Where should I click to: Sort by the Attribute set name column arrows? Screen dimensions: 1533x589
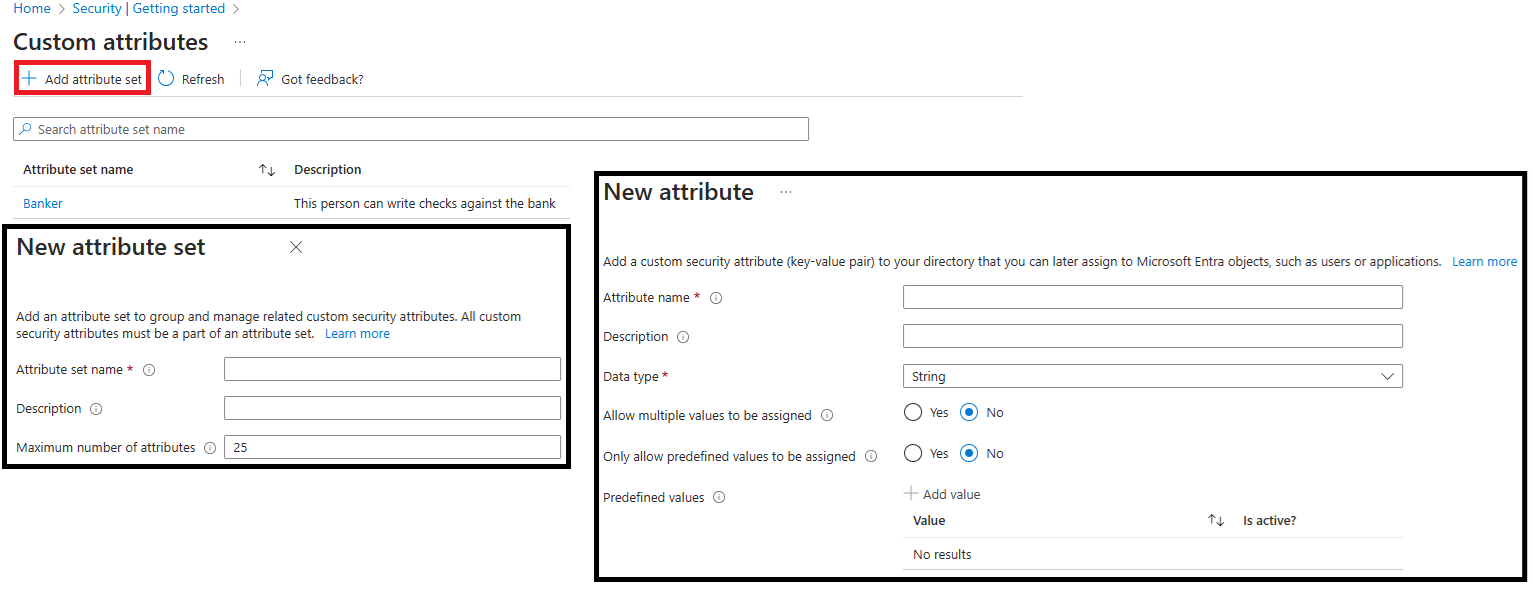[x=267, y=170]
